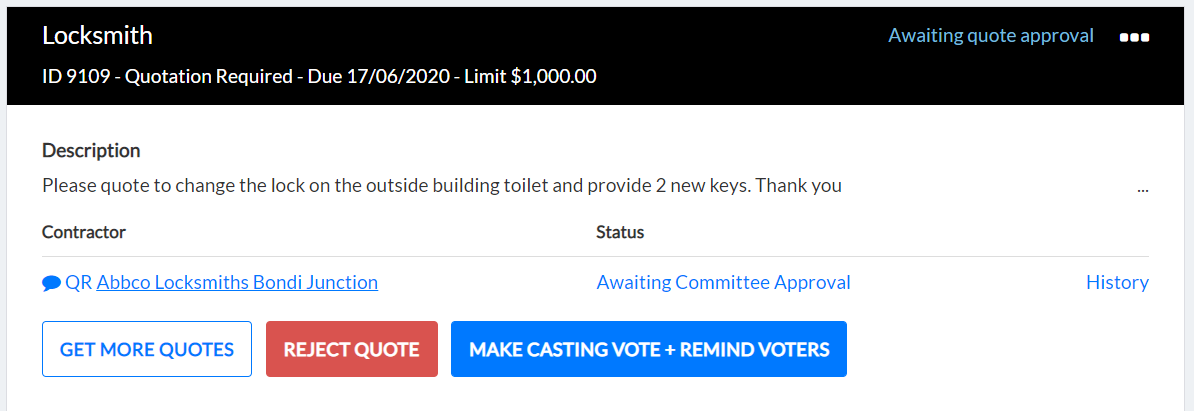Click the blue chat bubble icon
Image resolution: width=1194 pixels, height=411 pixels.
pyautogui.click(x=52, y=283)
